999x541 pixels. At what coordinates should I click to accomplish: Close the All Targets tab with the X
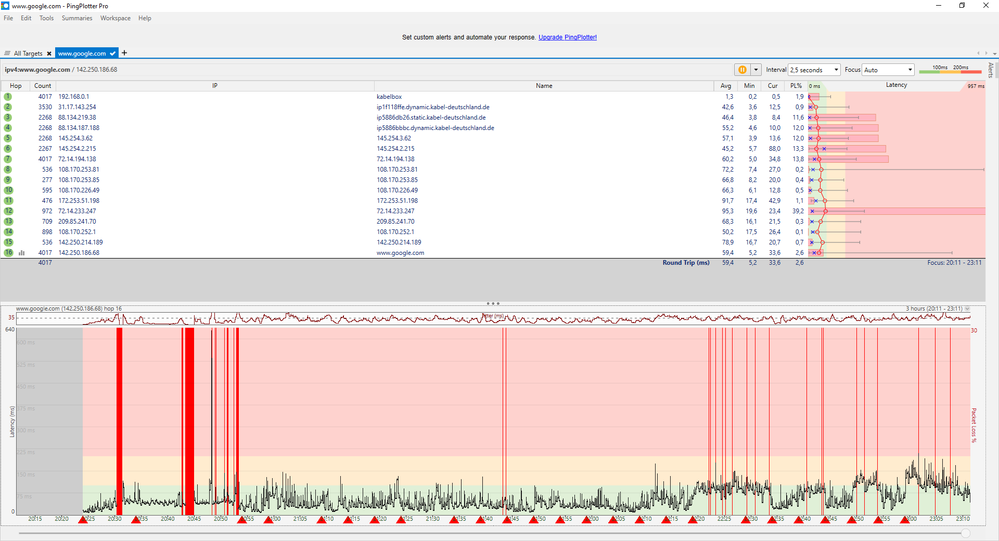pyautogui.click(x=49, y=54)
